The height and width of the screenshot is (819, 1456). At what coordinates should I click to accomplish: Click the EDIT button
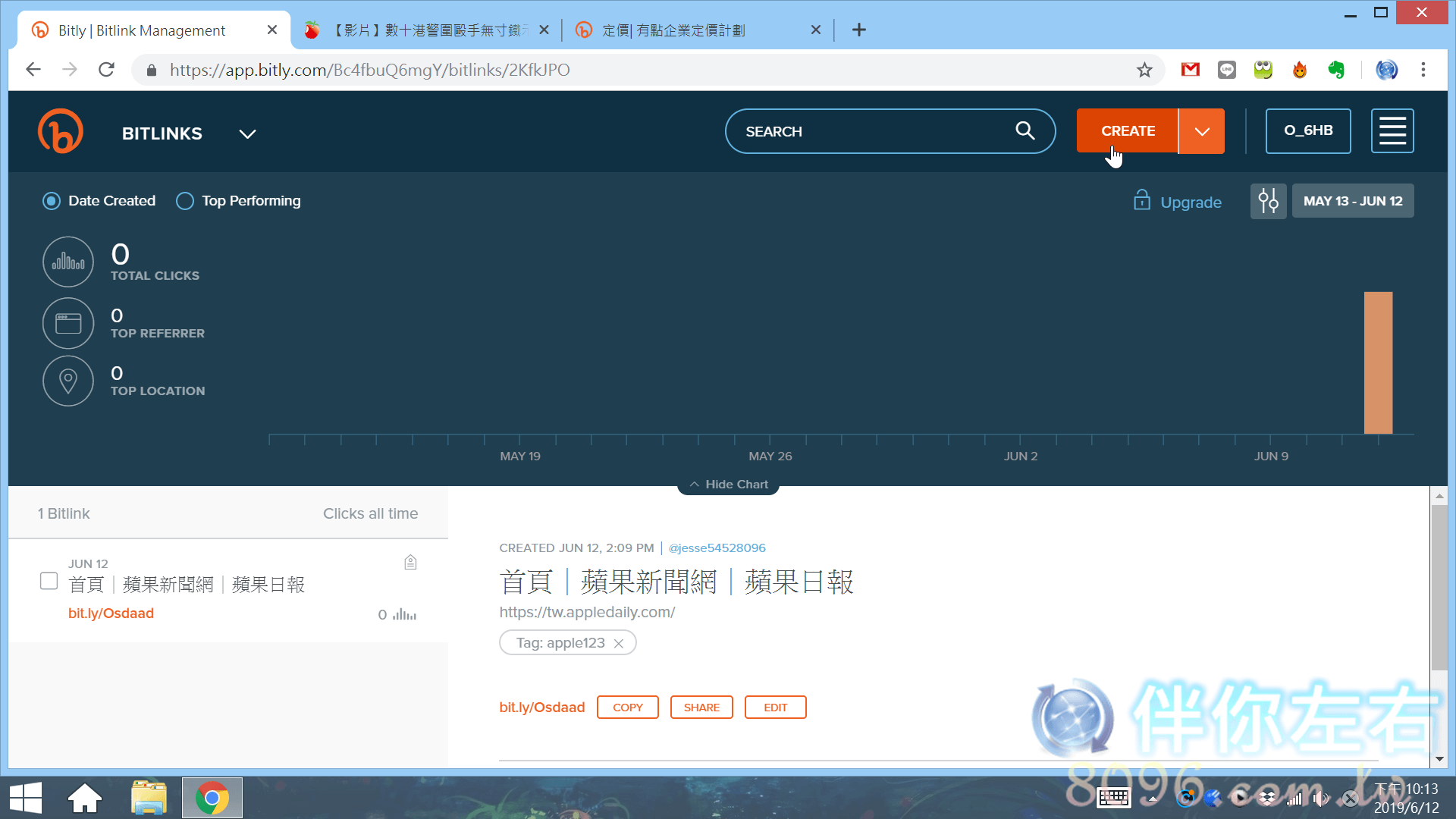click(775, 708)
